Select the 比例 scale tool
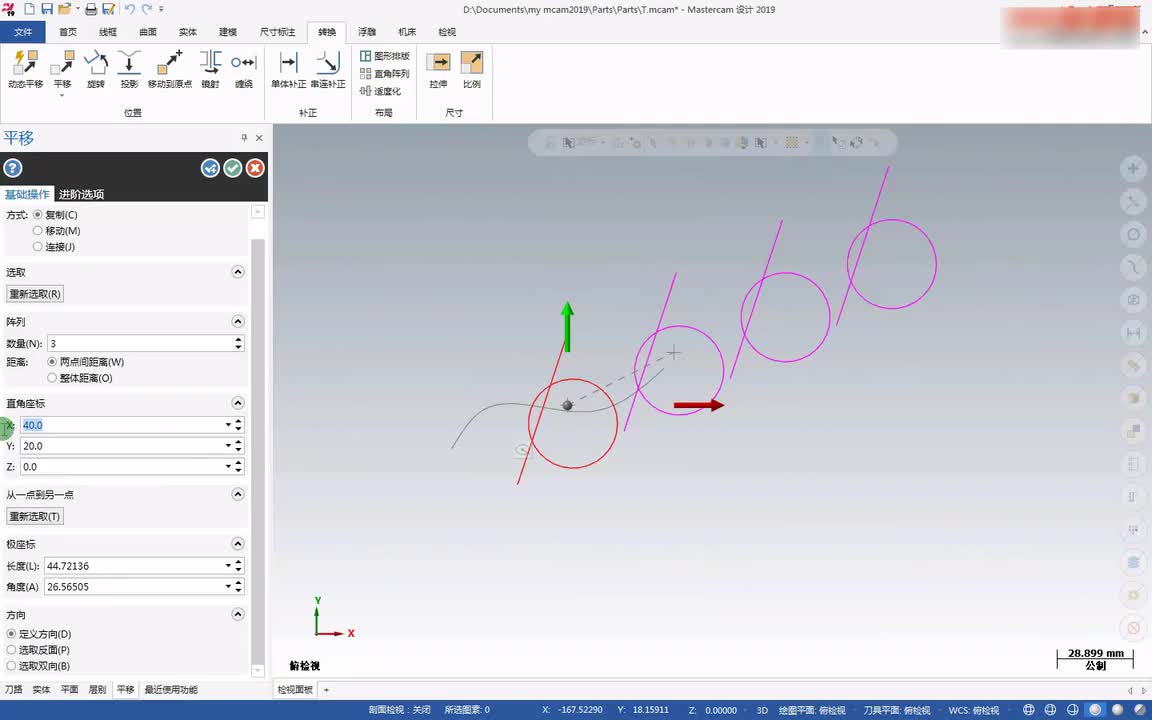This screenshot has width=1152, height=720. pyautogui.click(x=472, y=69)
